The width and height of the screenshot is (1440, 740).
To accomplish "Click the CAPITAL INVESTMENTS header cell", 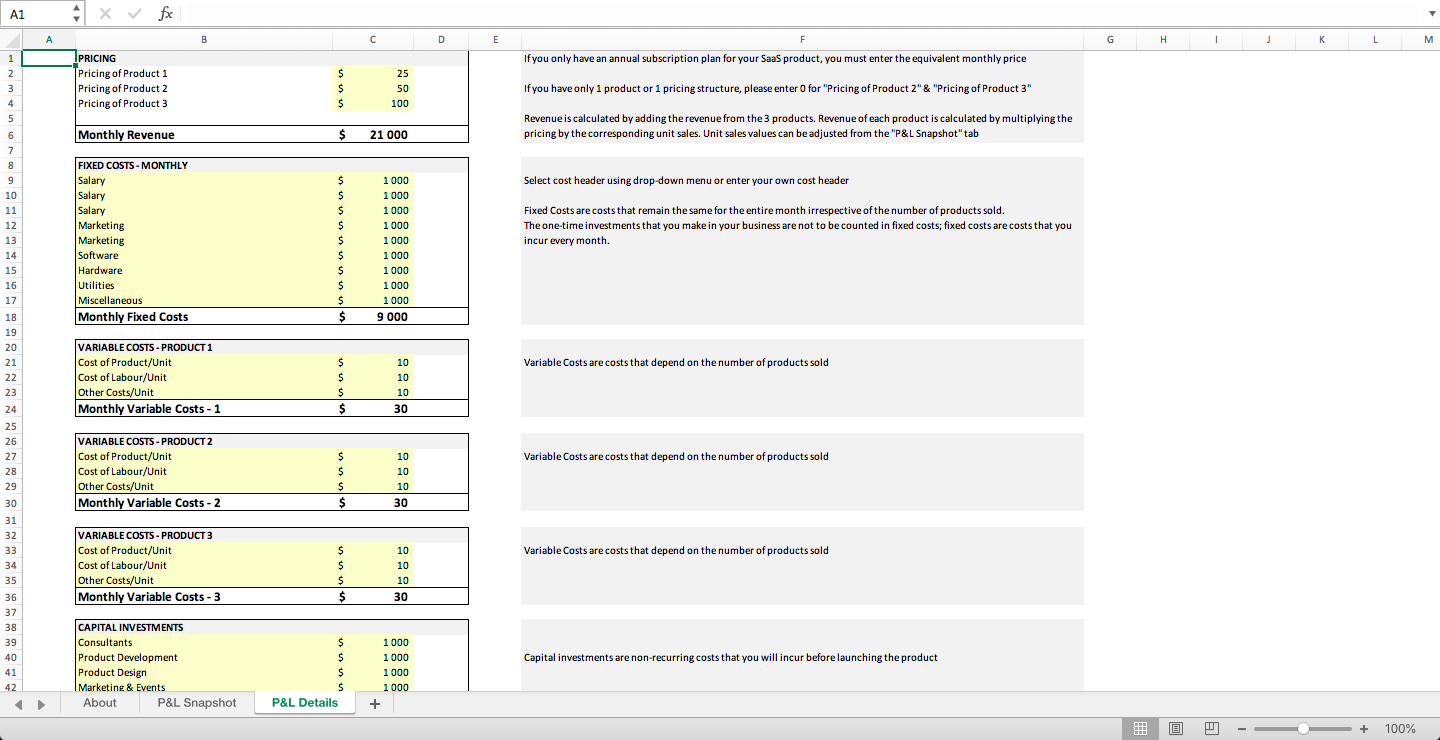I will click(203, 627).
